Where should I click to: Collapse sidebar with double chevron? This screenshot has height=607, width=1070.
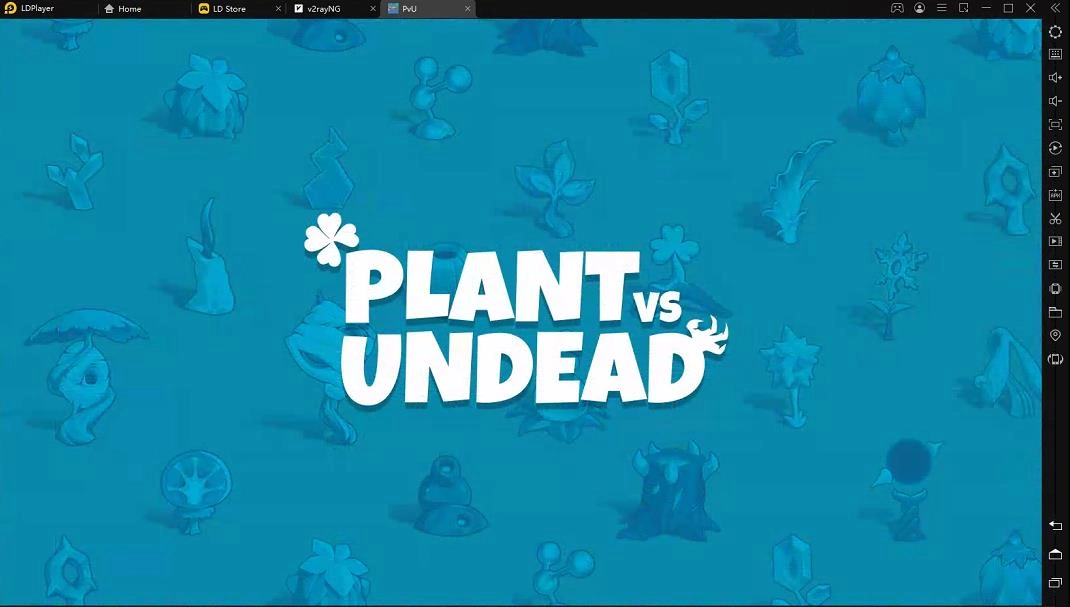(1055, 8)
